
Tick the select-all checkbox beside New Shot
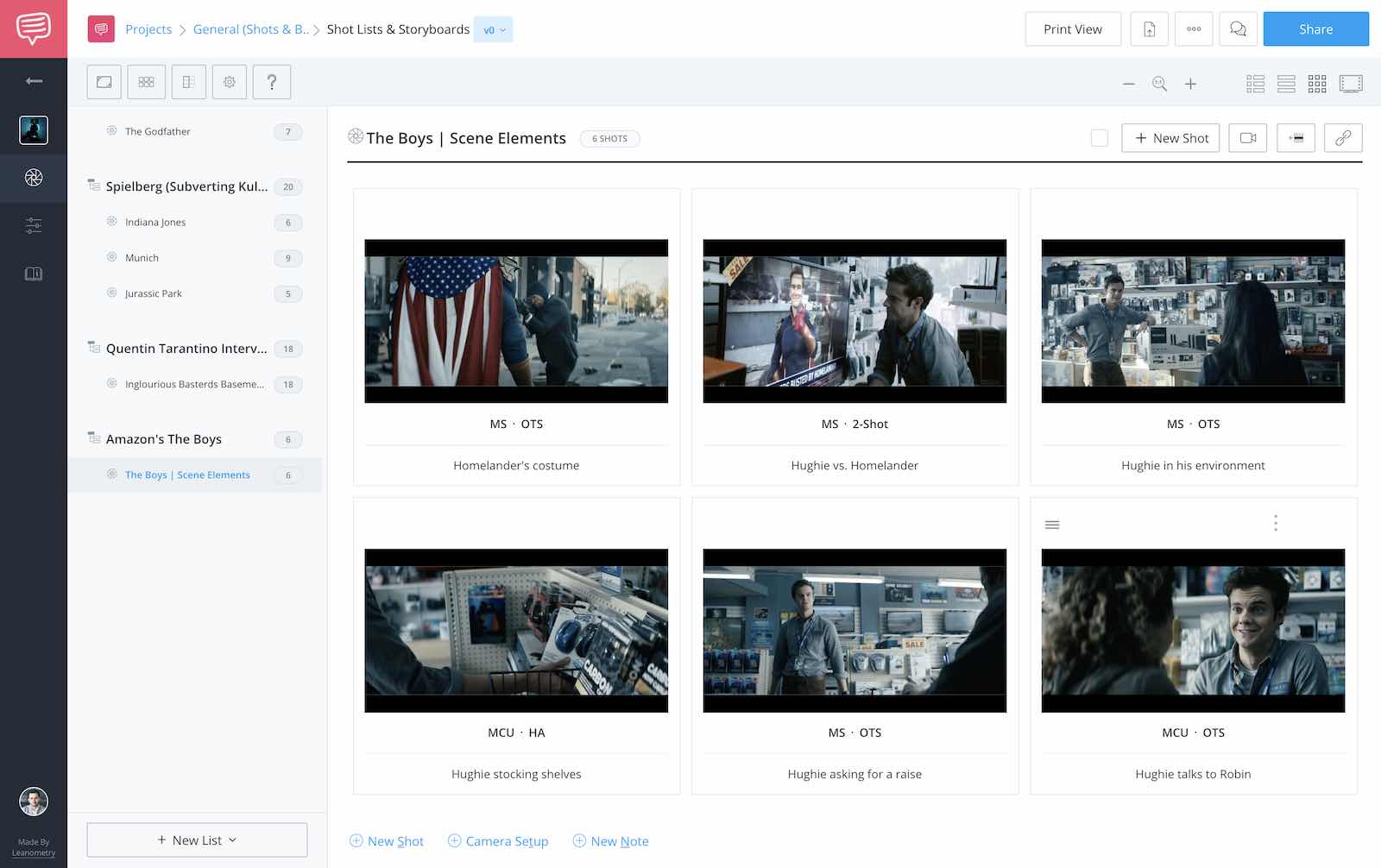point(1099,138)
